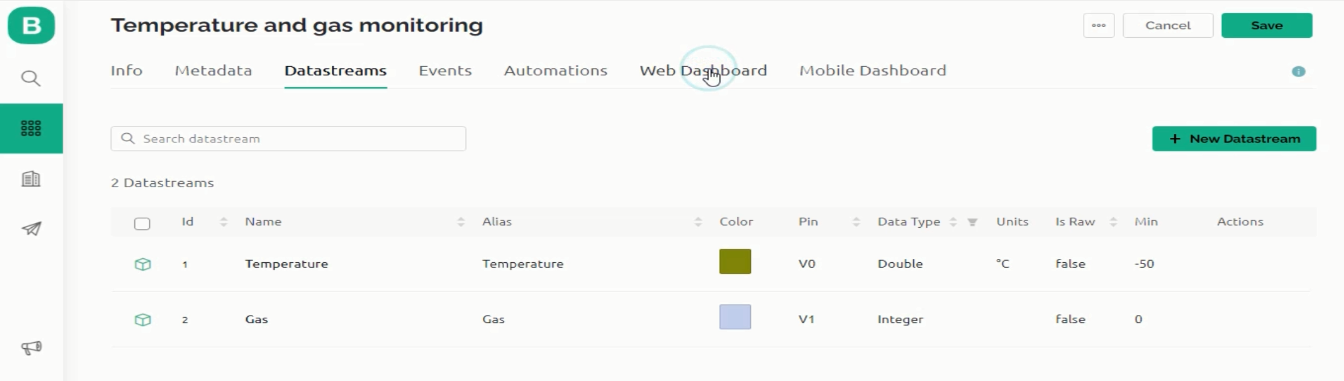Click the Blynk B logo icon
This screenshot has height=381, width=1344.
coord(31,26)
